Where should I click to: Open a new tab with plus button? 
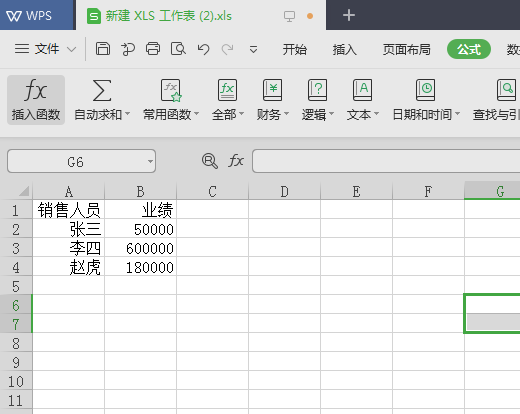pos(349,15)
